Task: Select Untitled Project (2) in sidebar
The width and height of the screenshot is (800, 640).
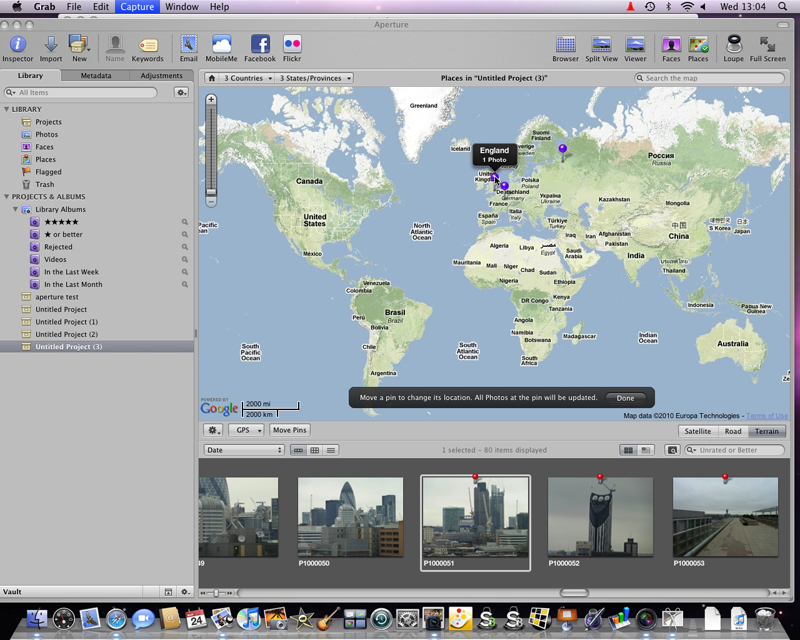Action: click(66, 334)
